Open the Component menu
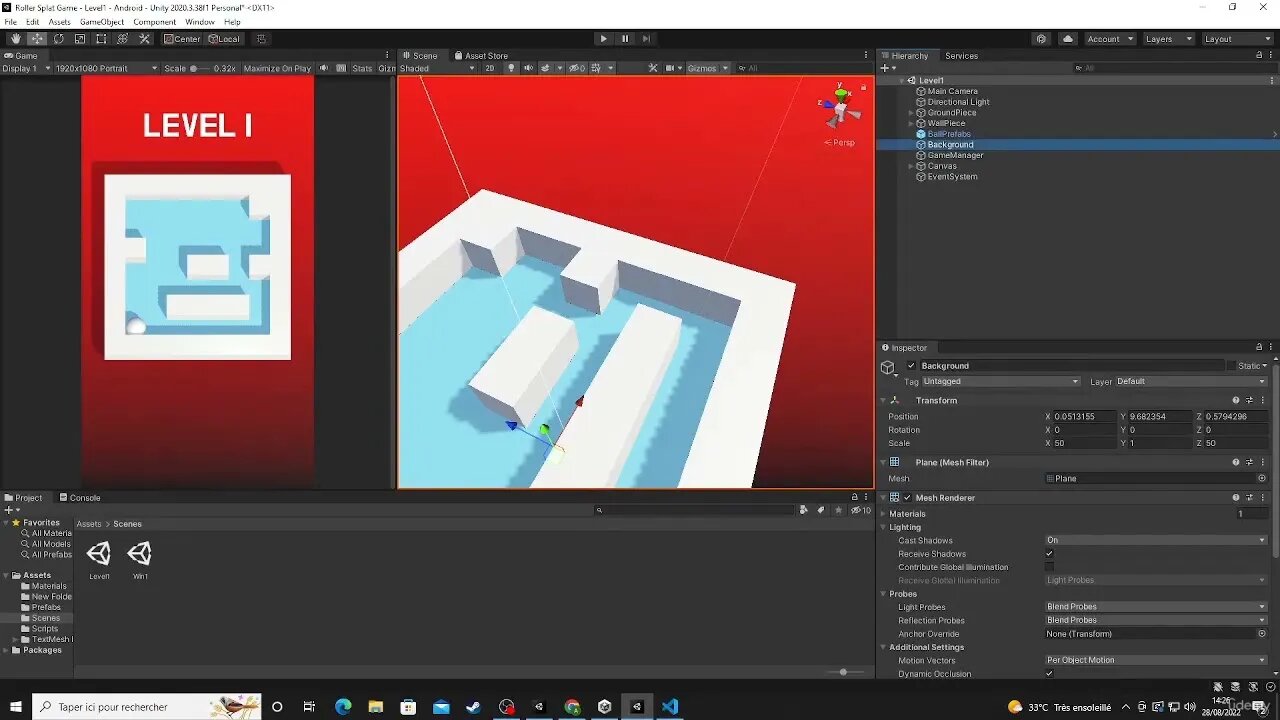Viewport: 1280px width, 720px height. 155,22
